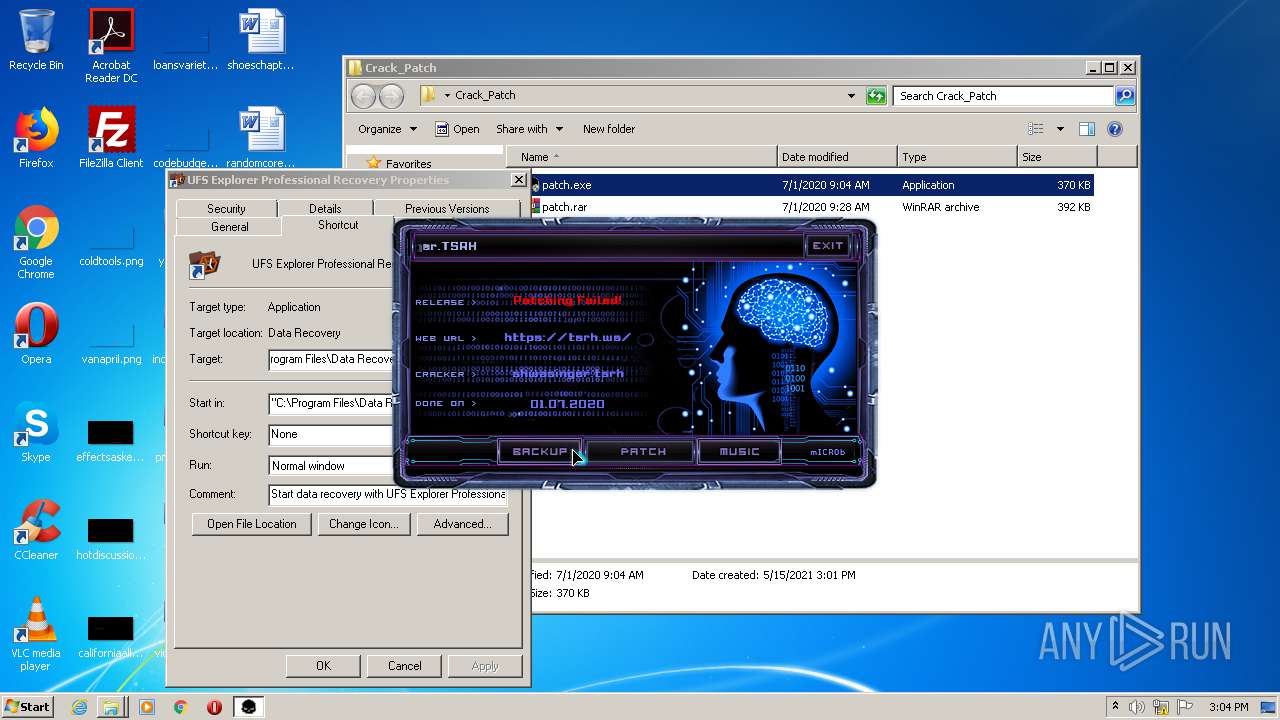The width and height of the screenshot is (1280, 720).
Task: Open Opera desktop shortcut
Action: tap(36, 334)
